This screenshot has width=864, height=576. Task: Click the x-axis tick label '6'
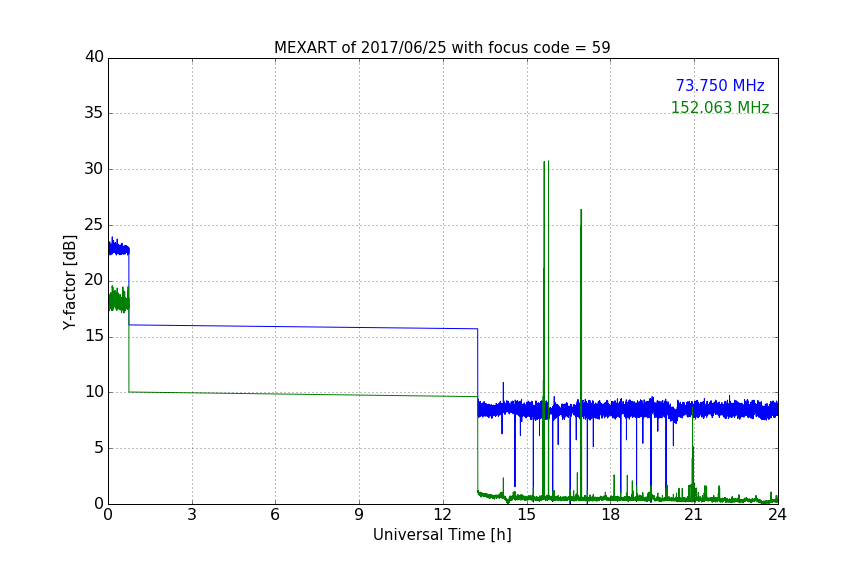click(276, 515)
